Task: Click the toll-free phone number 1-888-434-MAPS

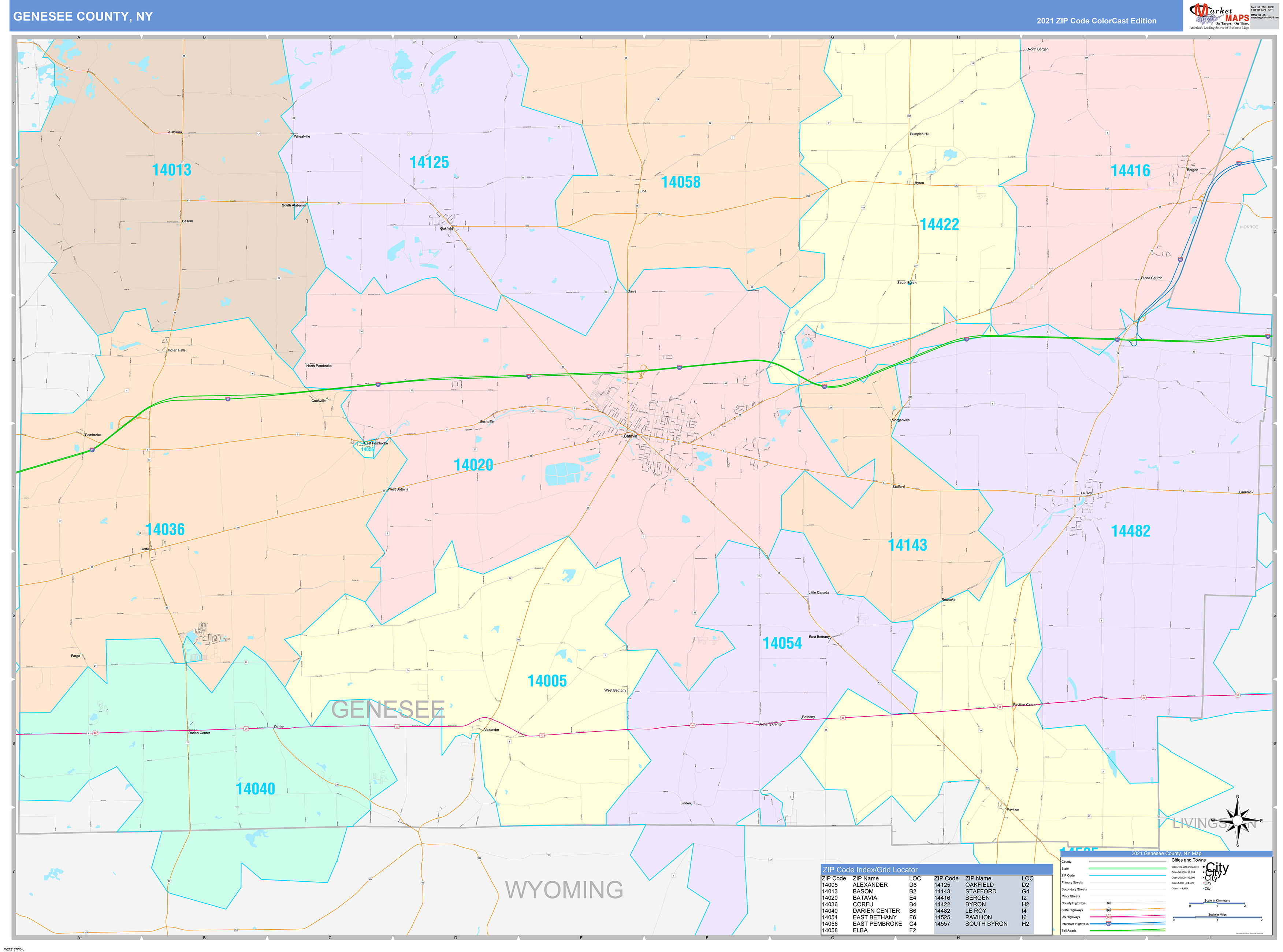Action: [x=1262, y=10]
